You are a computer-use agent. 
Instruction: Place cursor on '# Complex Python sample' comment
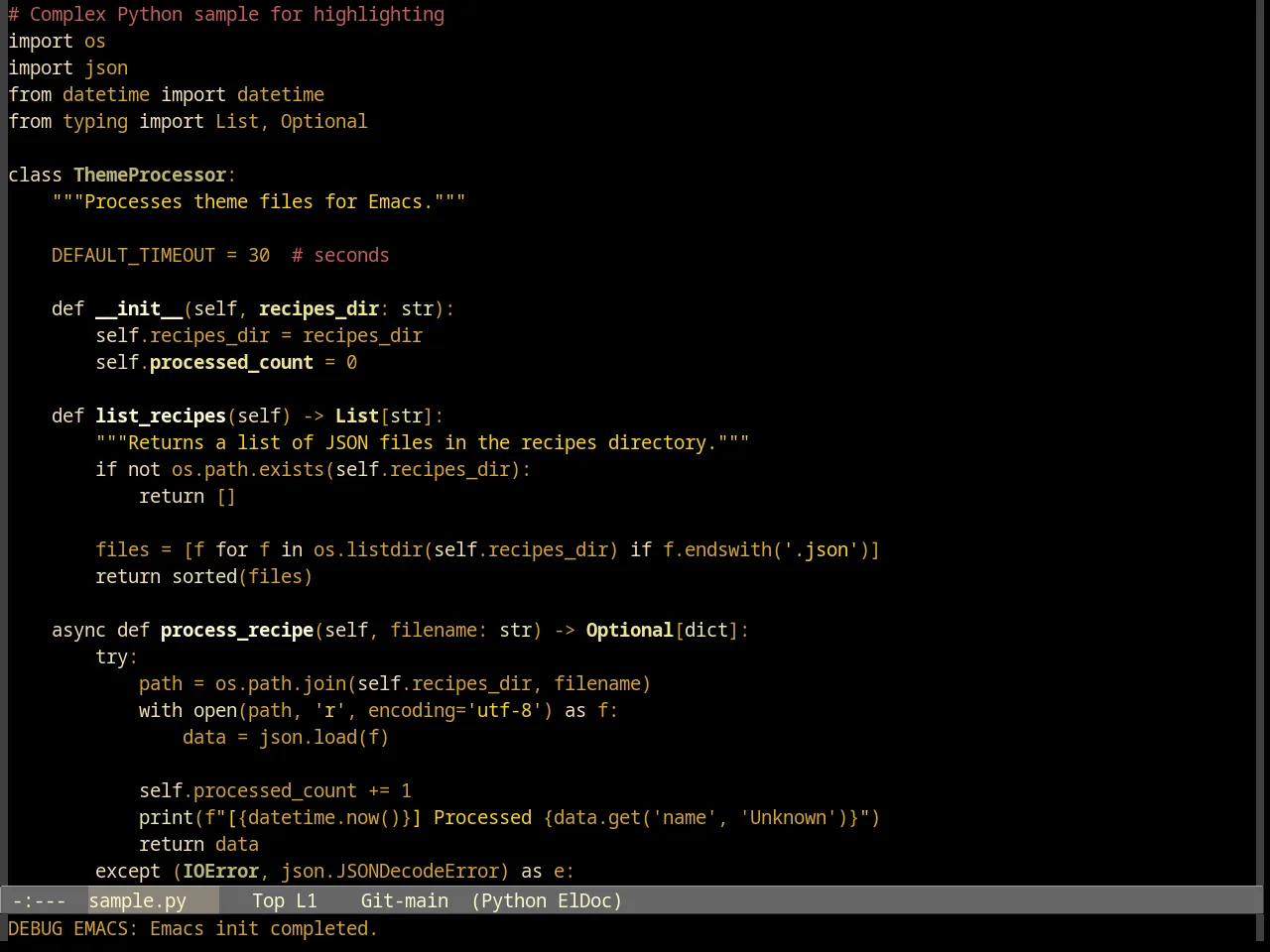pos(134,14)
